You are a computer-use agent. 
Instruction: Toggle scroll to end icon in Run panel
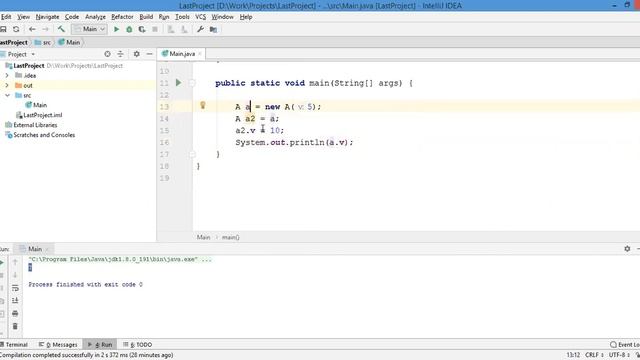pyautogui.click(x=15, y=301)
